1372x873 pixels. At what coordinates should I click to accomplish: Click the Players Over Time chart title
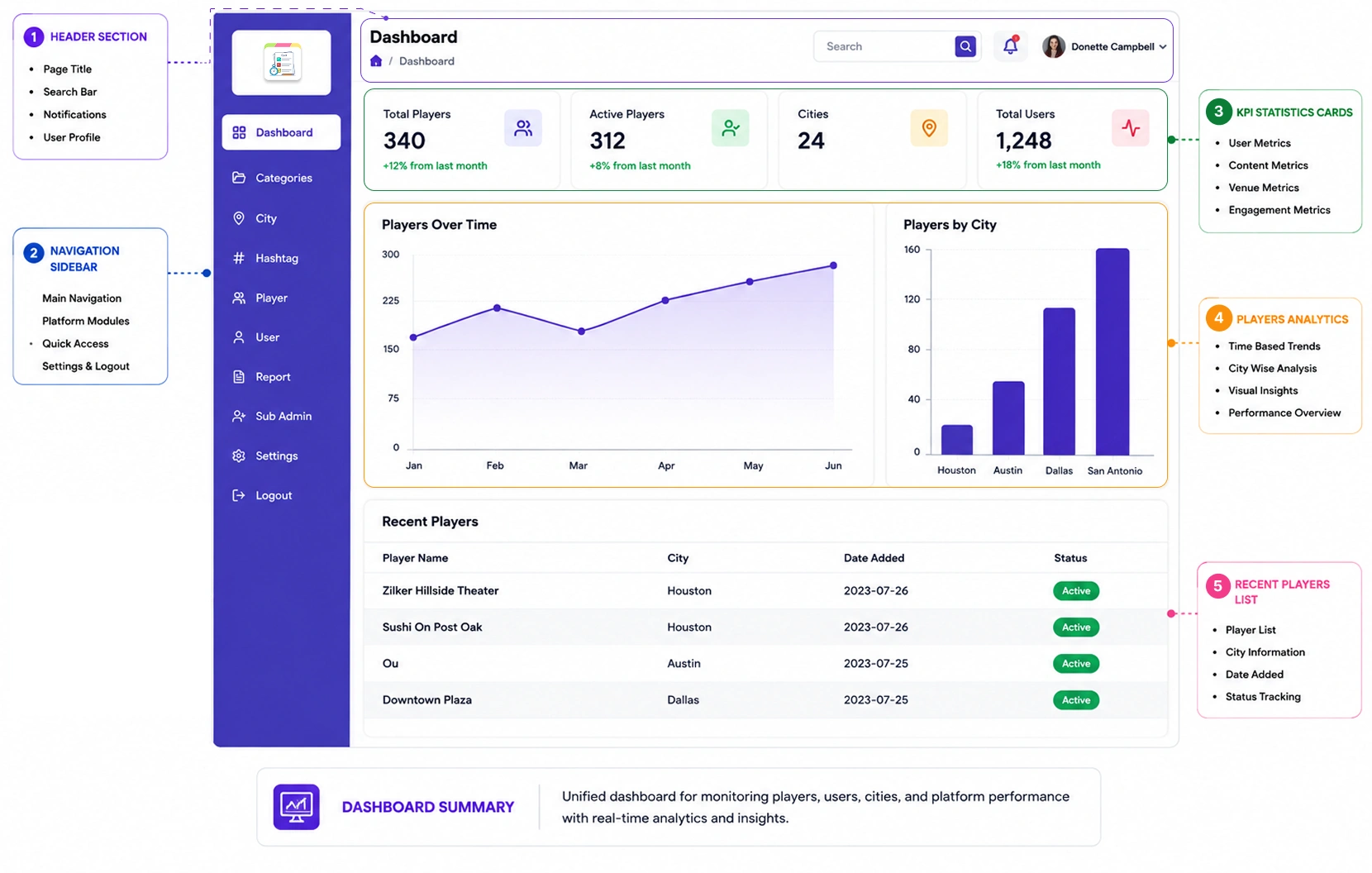pos(439,225)
